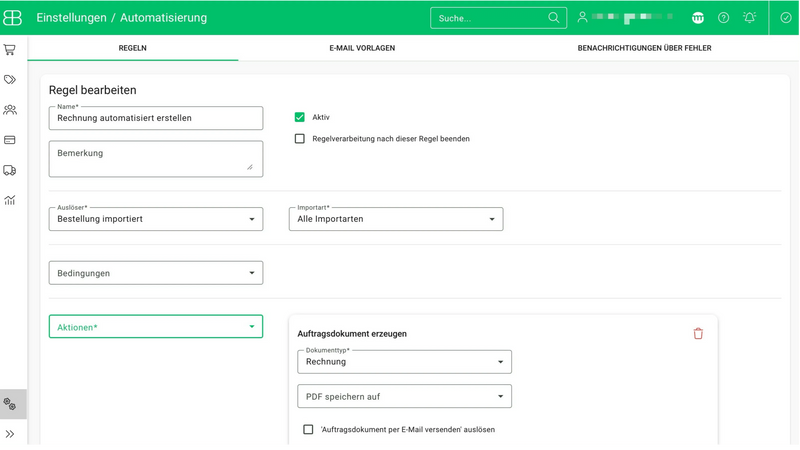
Task: Open the help question mark icon
Action: 723,18
